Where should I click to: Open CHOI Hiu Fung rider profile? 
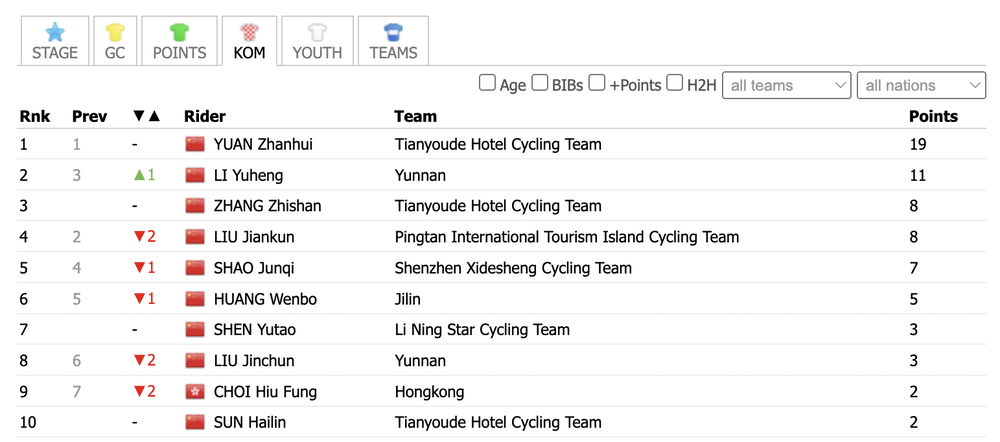pyautogui.click(x=265, y=392)
